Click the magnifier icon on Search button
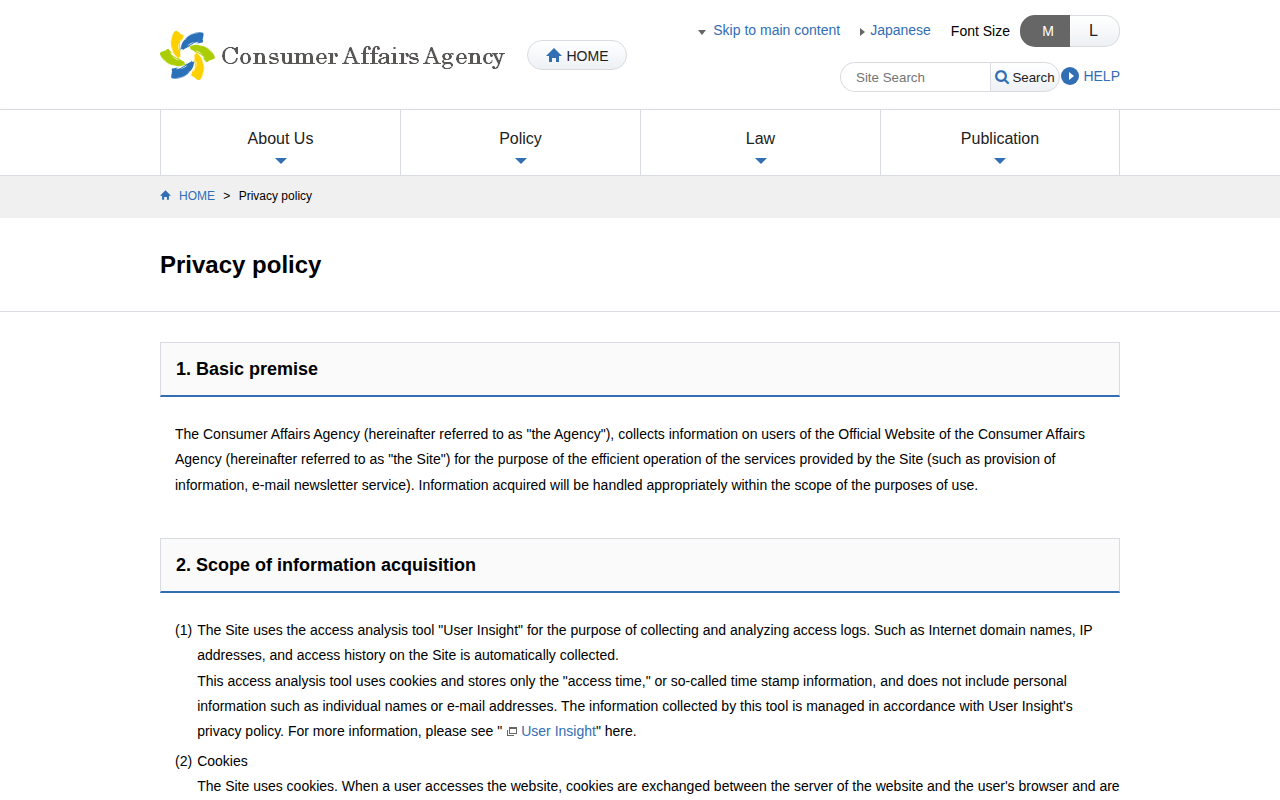 pyautogui.click(x=1002, y=77)
